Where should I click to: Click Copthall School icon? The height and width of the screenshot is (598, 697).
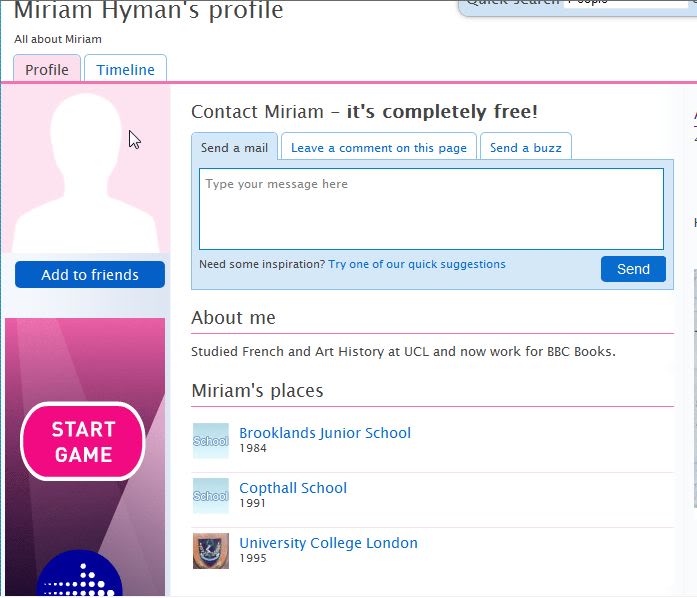211,496
